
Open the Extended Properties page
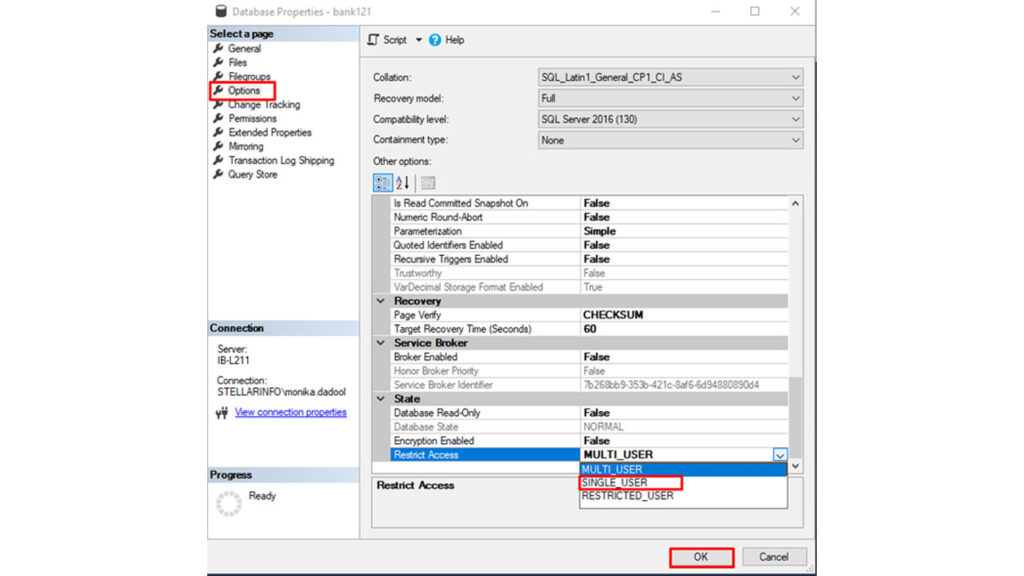point(270,133)
